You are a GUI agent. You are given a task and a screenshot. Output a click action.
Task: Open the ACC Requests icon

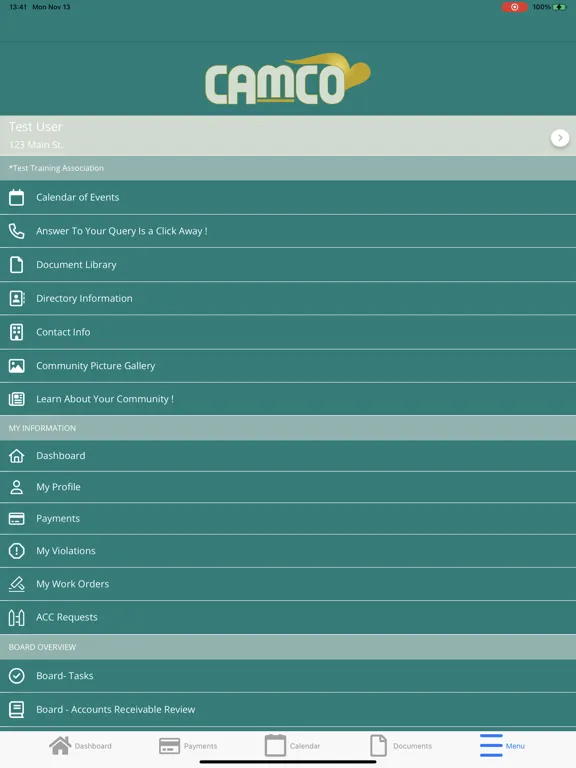16,617
